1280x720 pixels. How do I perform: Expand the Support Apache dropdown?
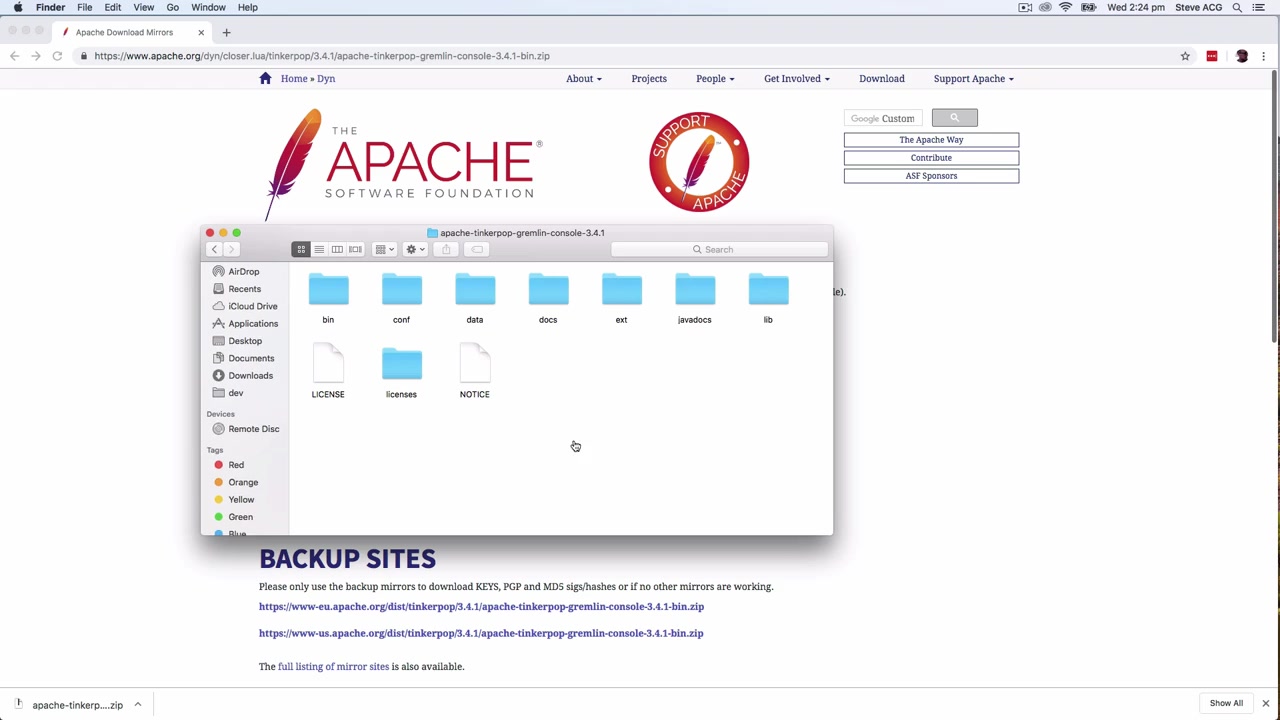973,78
